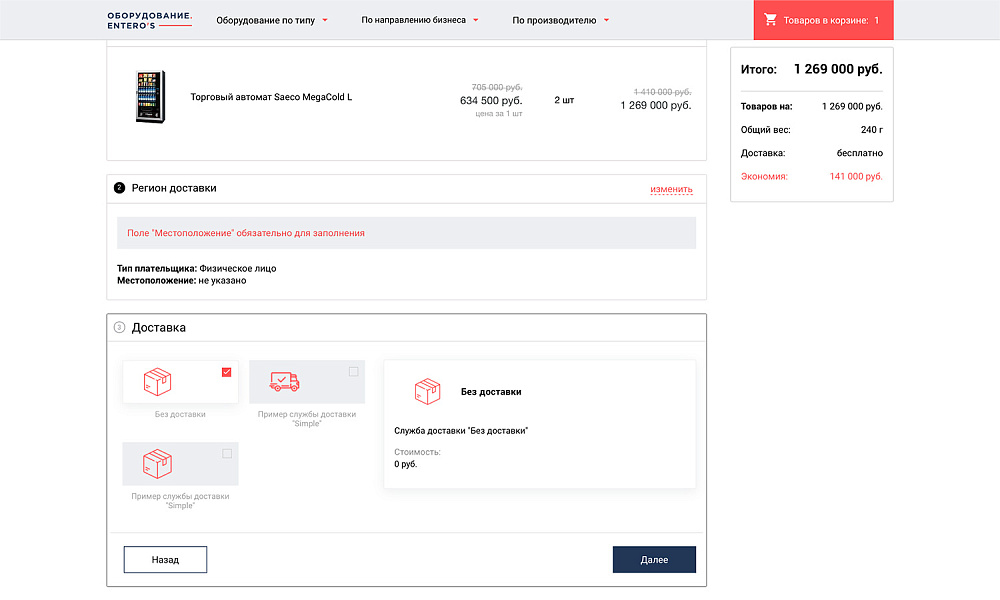Check the bottom Simple delivery service checkbox
This screenshot has height=600, width=1000.
(227, 454)
